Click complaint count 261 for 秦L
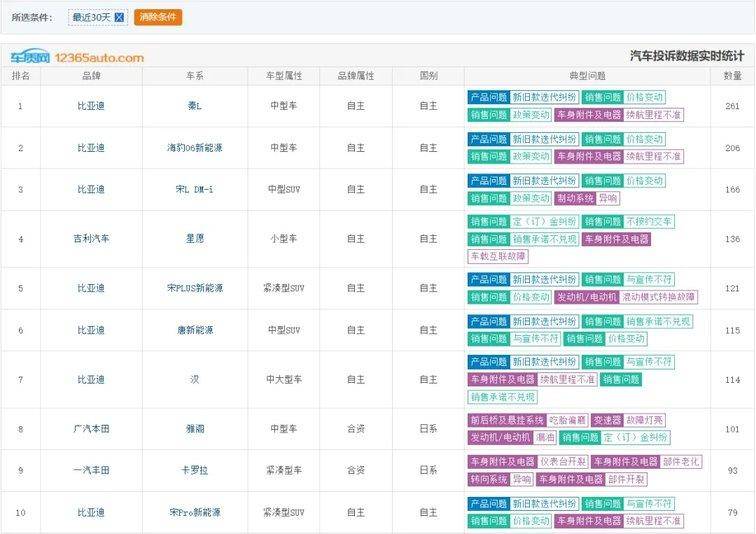The height and width of the screenshot is (534, 756). [x=732, y=106]
